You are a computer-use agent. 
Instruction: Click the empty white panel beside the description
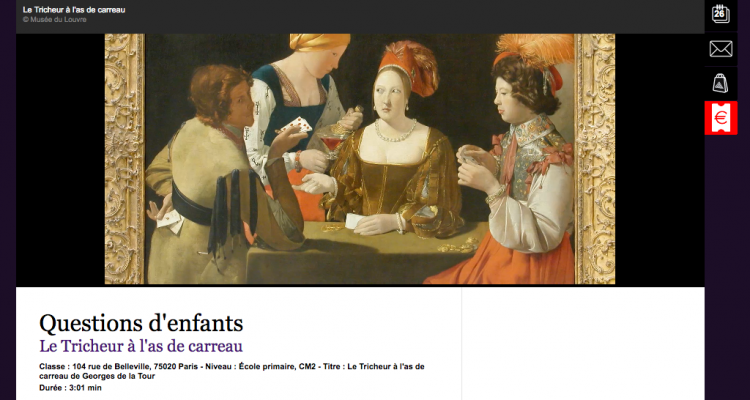pos(583,344)
